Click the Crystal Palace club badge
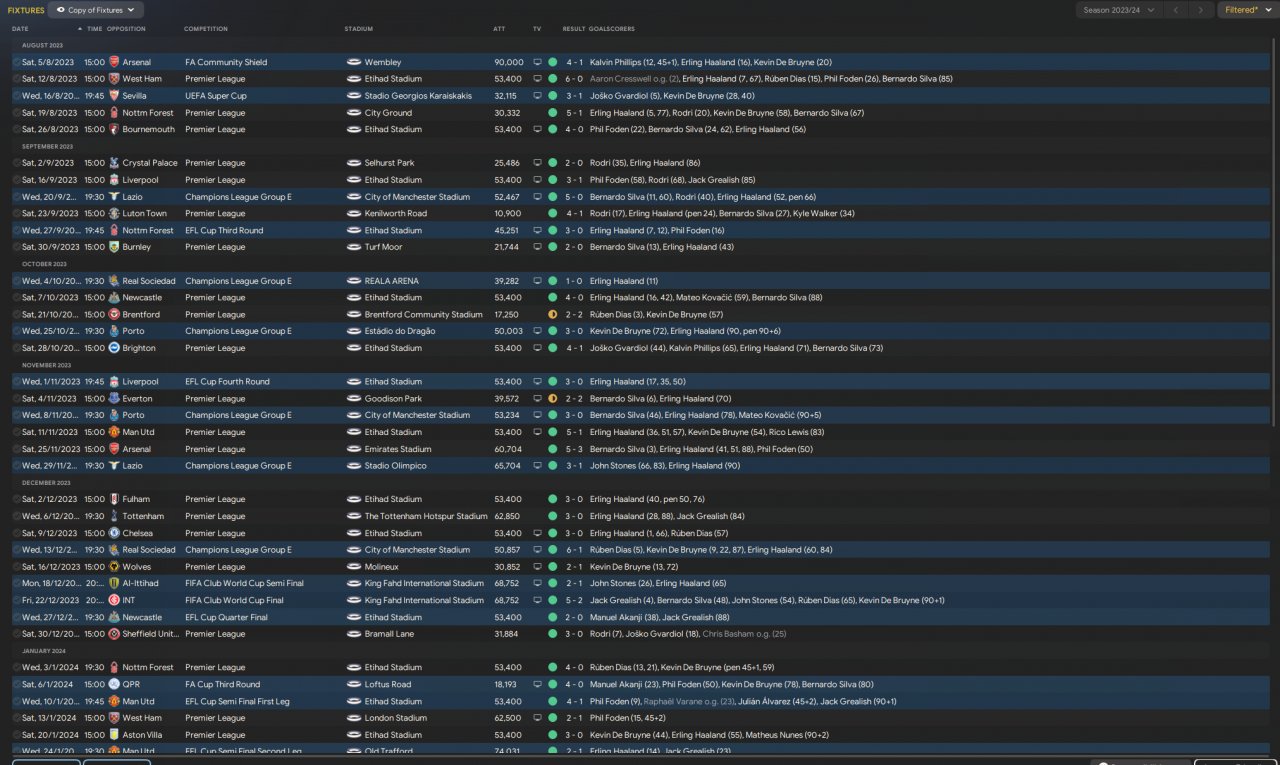 tap(114, 163)
